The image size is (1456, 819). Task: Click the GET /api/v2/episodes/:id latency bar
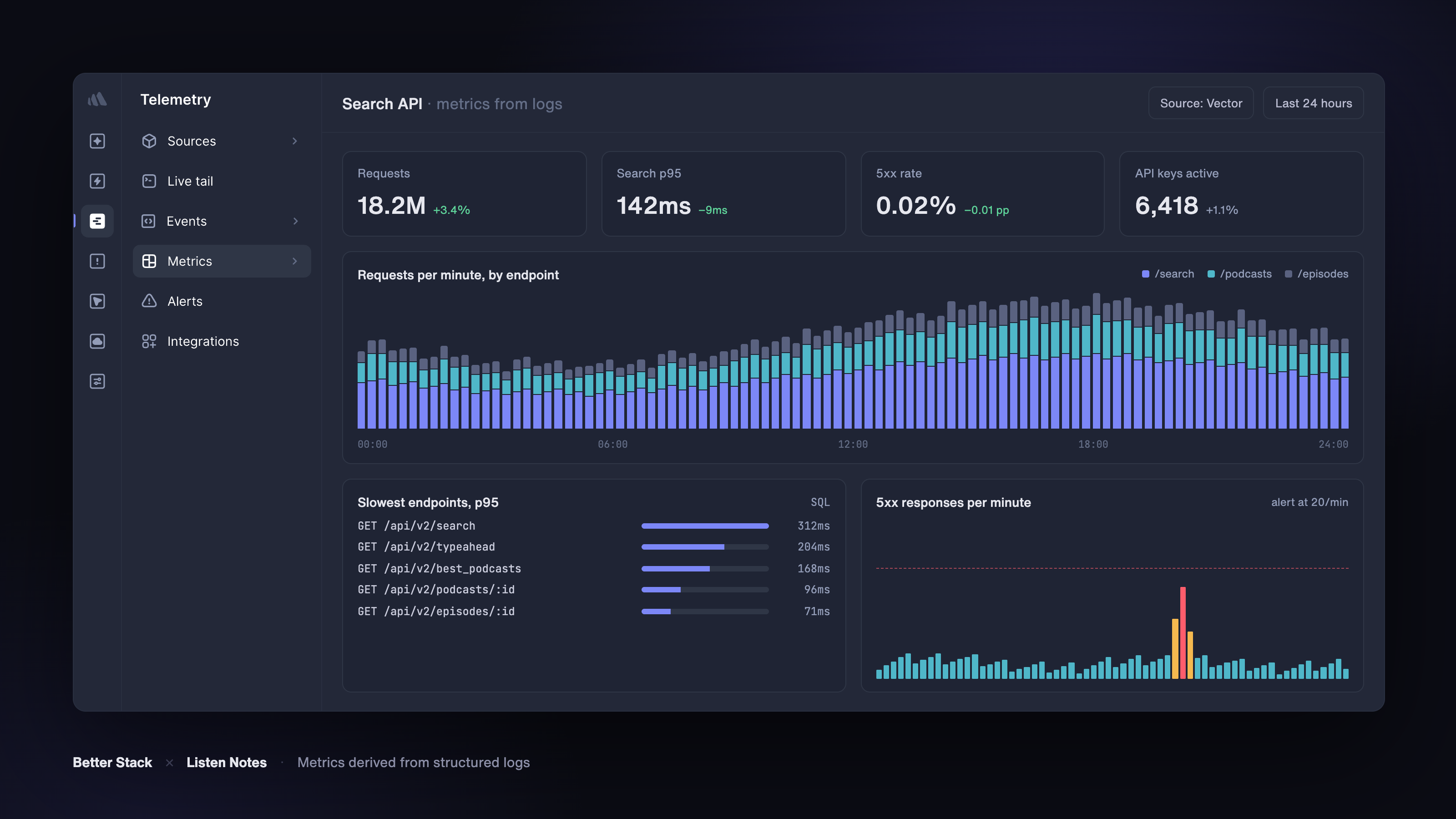coord(705,612)
